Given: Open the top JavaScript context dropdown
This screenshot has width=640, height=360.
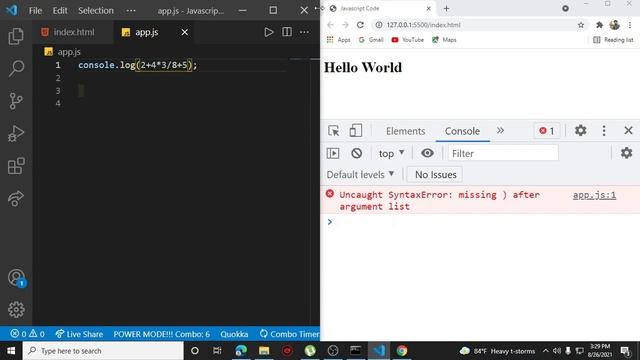Looking at the screenshot, I should pyautogui.click(x=391, y=153).
